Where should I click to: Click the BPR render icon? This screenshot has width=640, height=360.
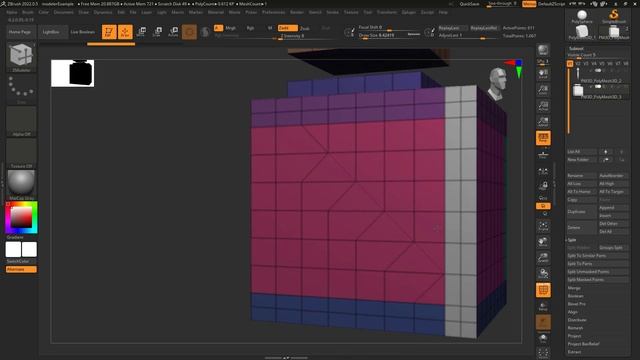tap(543, 50)
